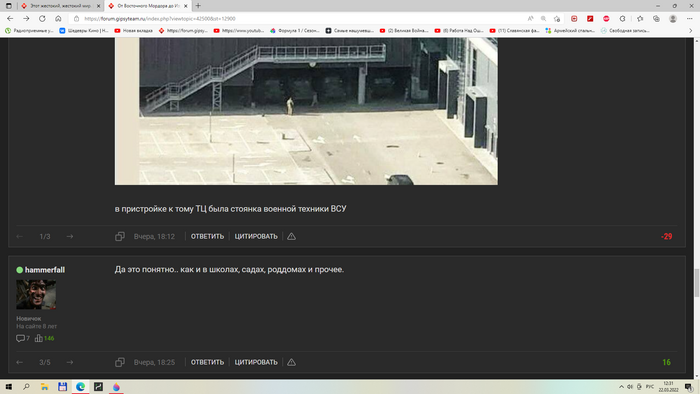Open tab actions menu icon at top-left
This screenshot has height=394, width=700.
coord(8,6)
